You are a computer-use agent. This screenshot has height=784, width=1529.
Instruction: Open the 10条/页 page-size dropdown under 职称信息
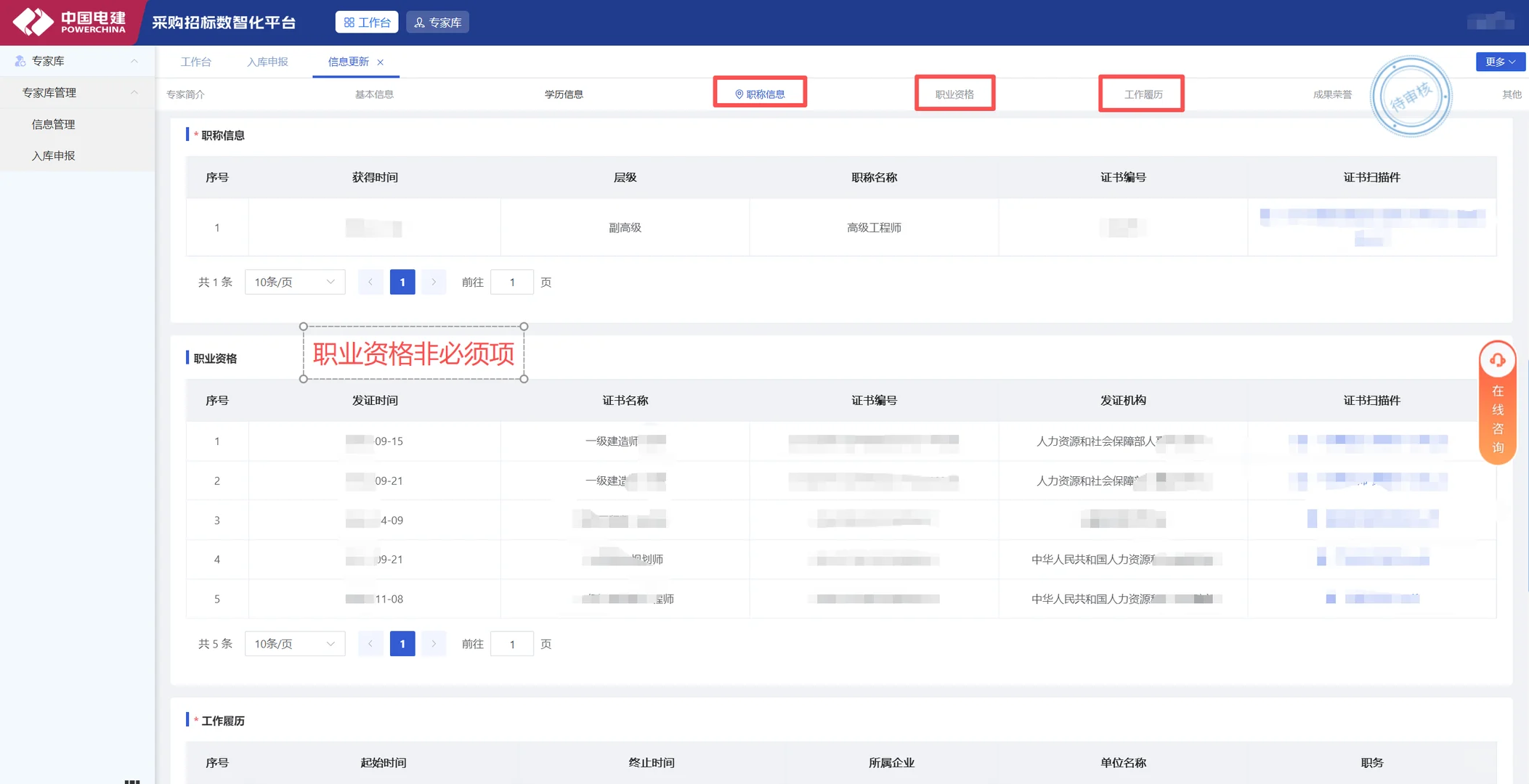294,282
